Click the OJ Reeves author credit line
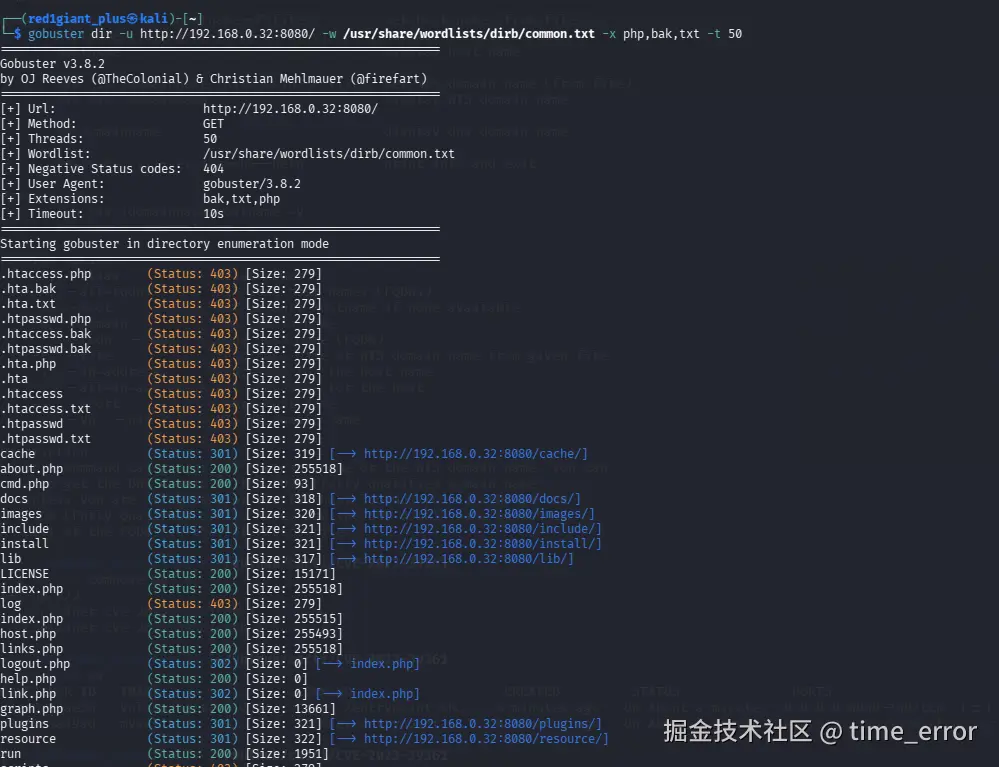The image size is (999, 767). pos(213,79)
